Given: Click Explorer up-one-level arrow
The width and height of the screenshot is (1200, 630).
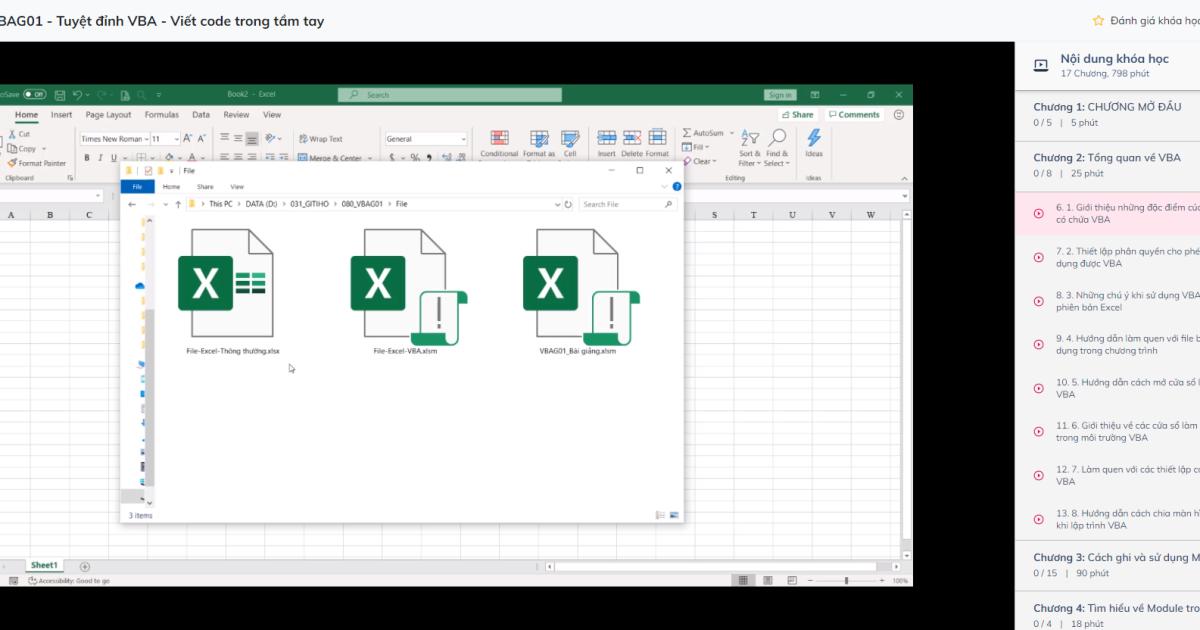Looking at the screenshot, I should (x=178, y=204).
